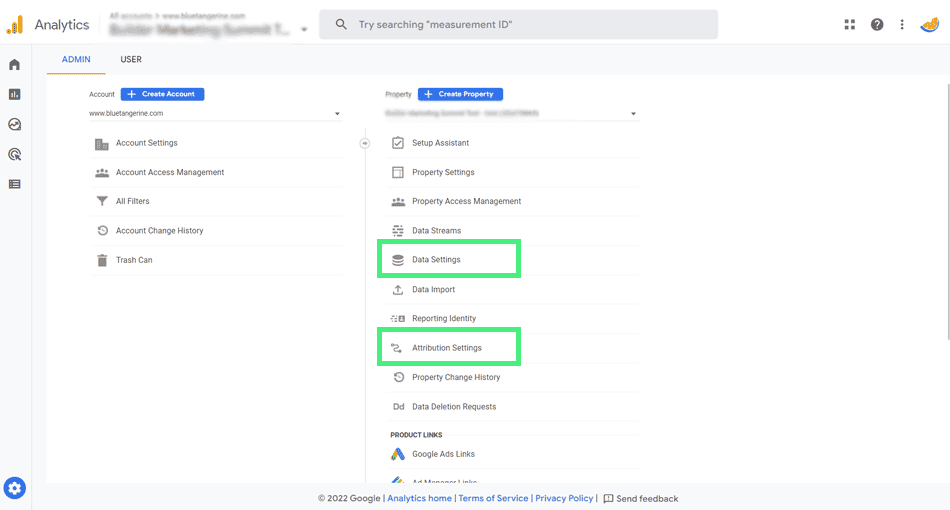The image size is (950, 510).
Task: Open the Google apps grid icon
Action: (849, 25)
